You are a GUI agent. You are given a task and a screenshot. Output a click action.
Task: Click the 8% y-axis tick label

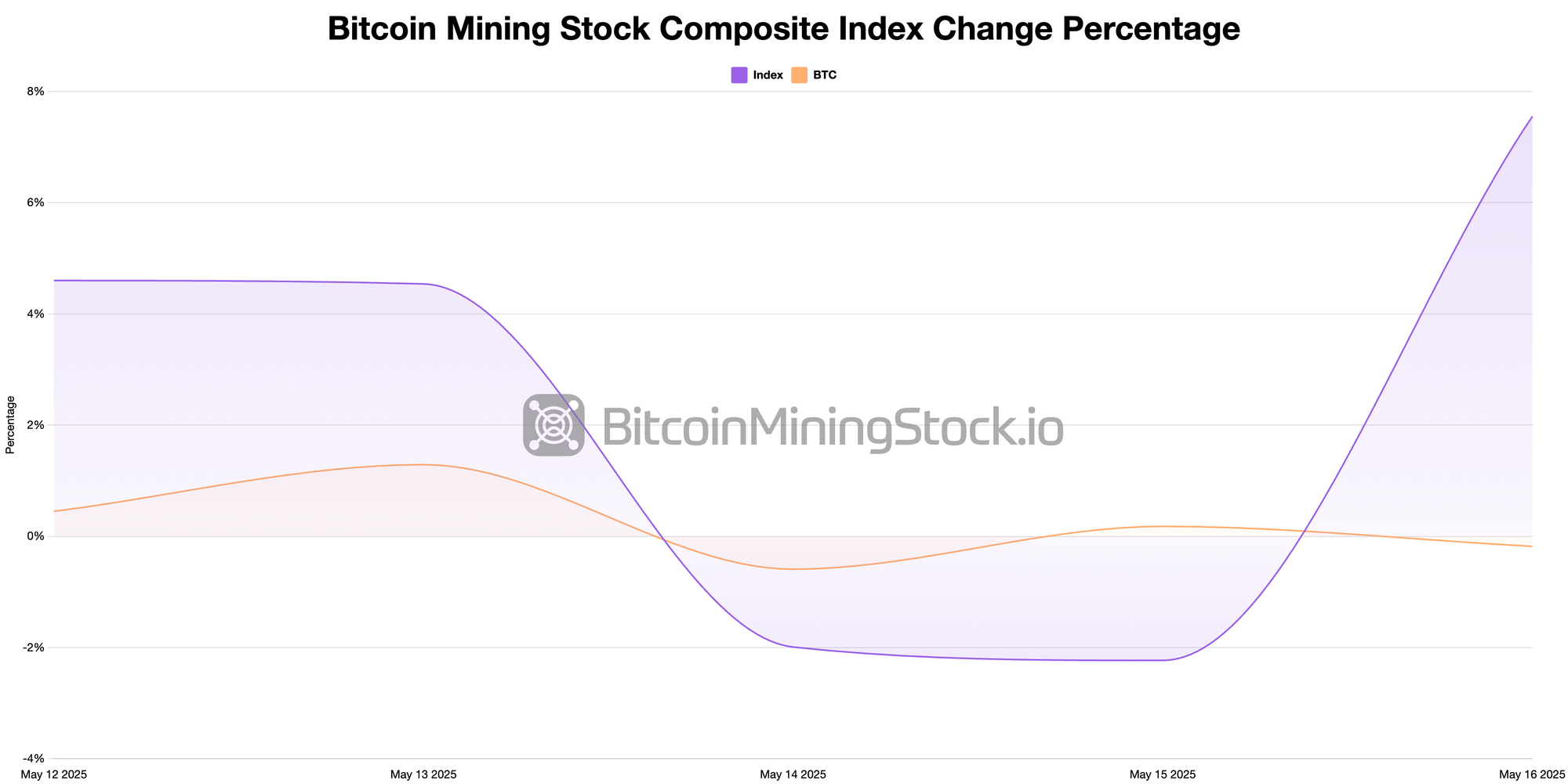coord(36,92)
